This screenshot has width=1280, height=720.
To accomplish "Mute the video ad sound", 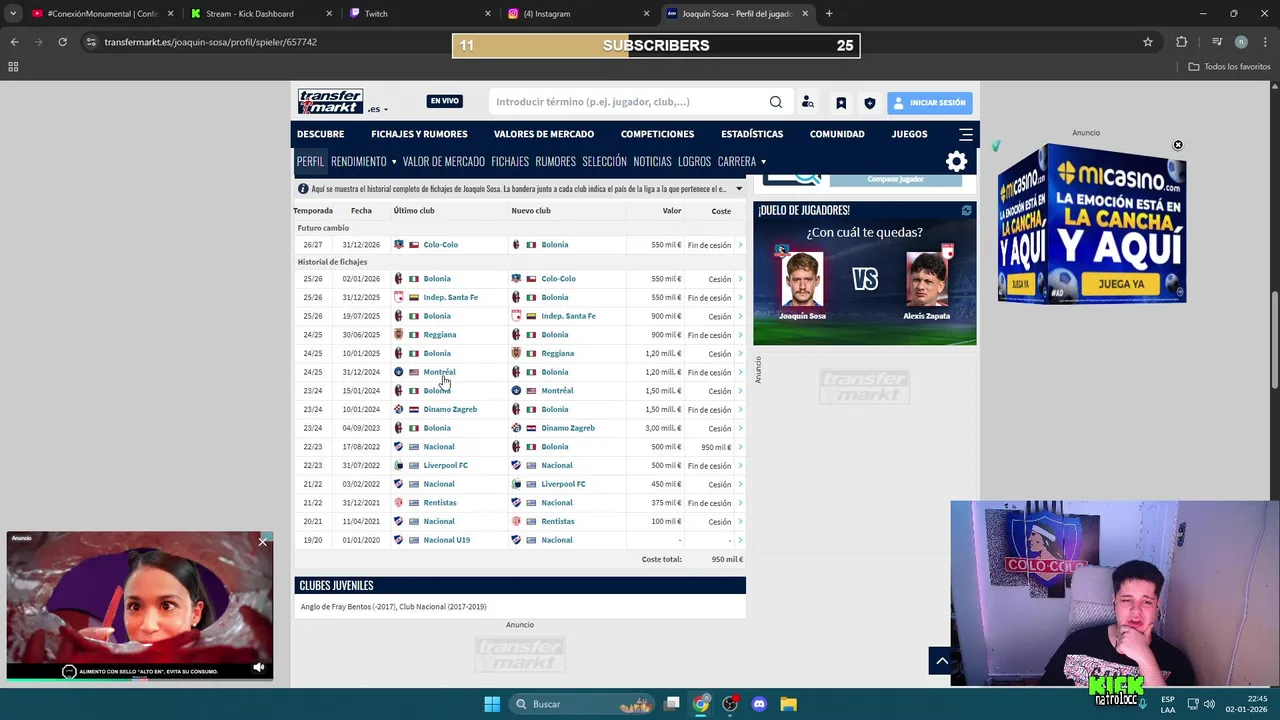I will click(x=259, y=667).
